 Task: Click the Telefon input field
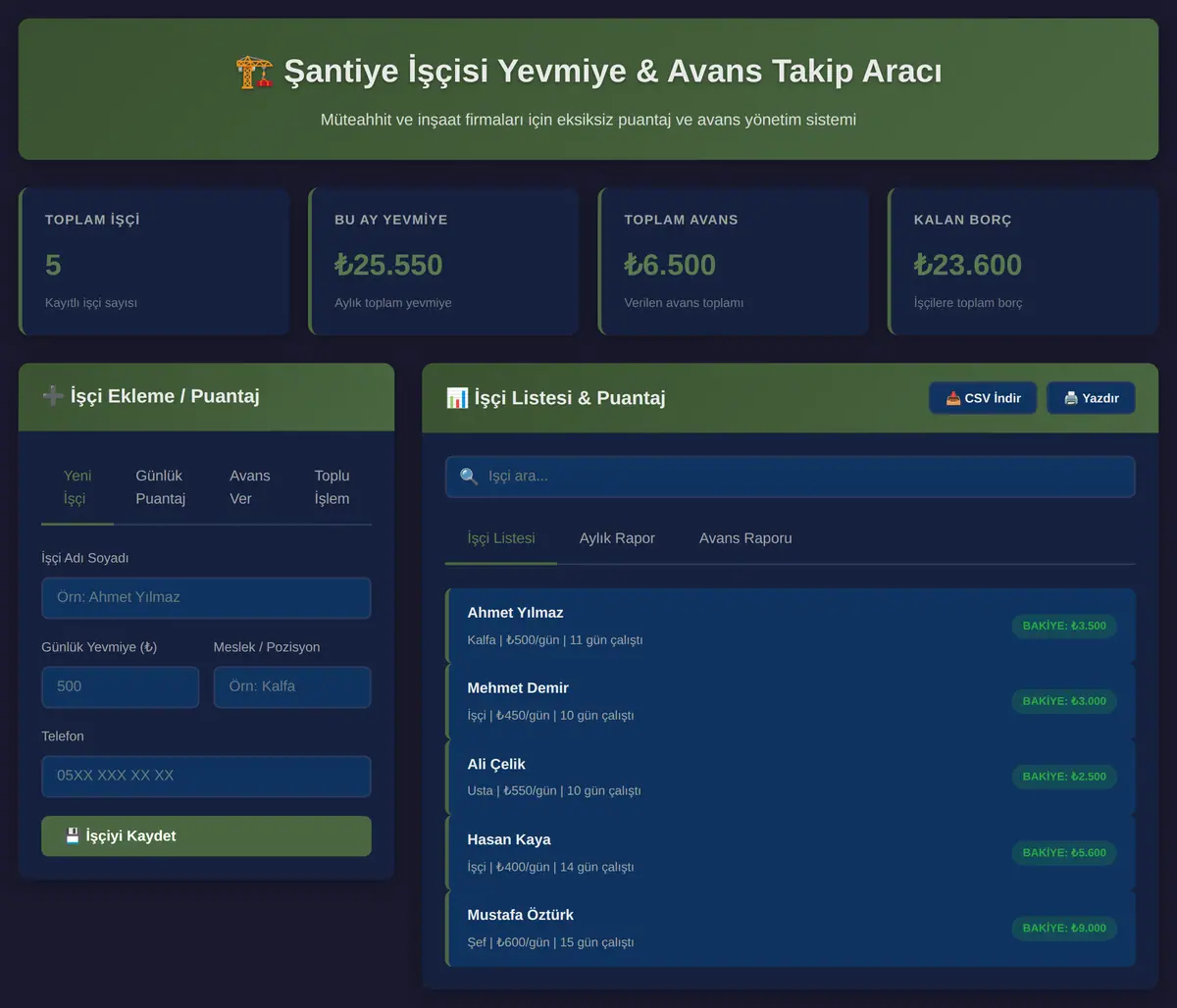tap(206, 776)
